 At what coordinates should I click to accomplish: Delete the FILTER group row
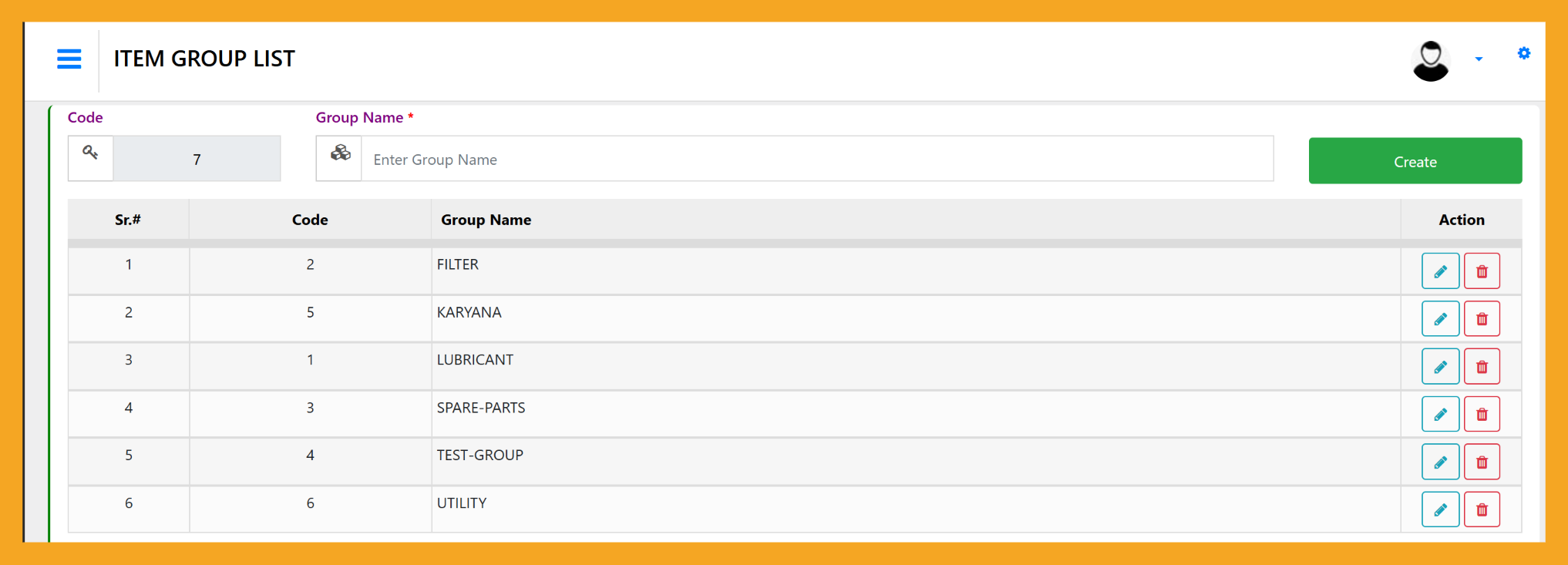pyautogui.click(x=1482, y=271)
